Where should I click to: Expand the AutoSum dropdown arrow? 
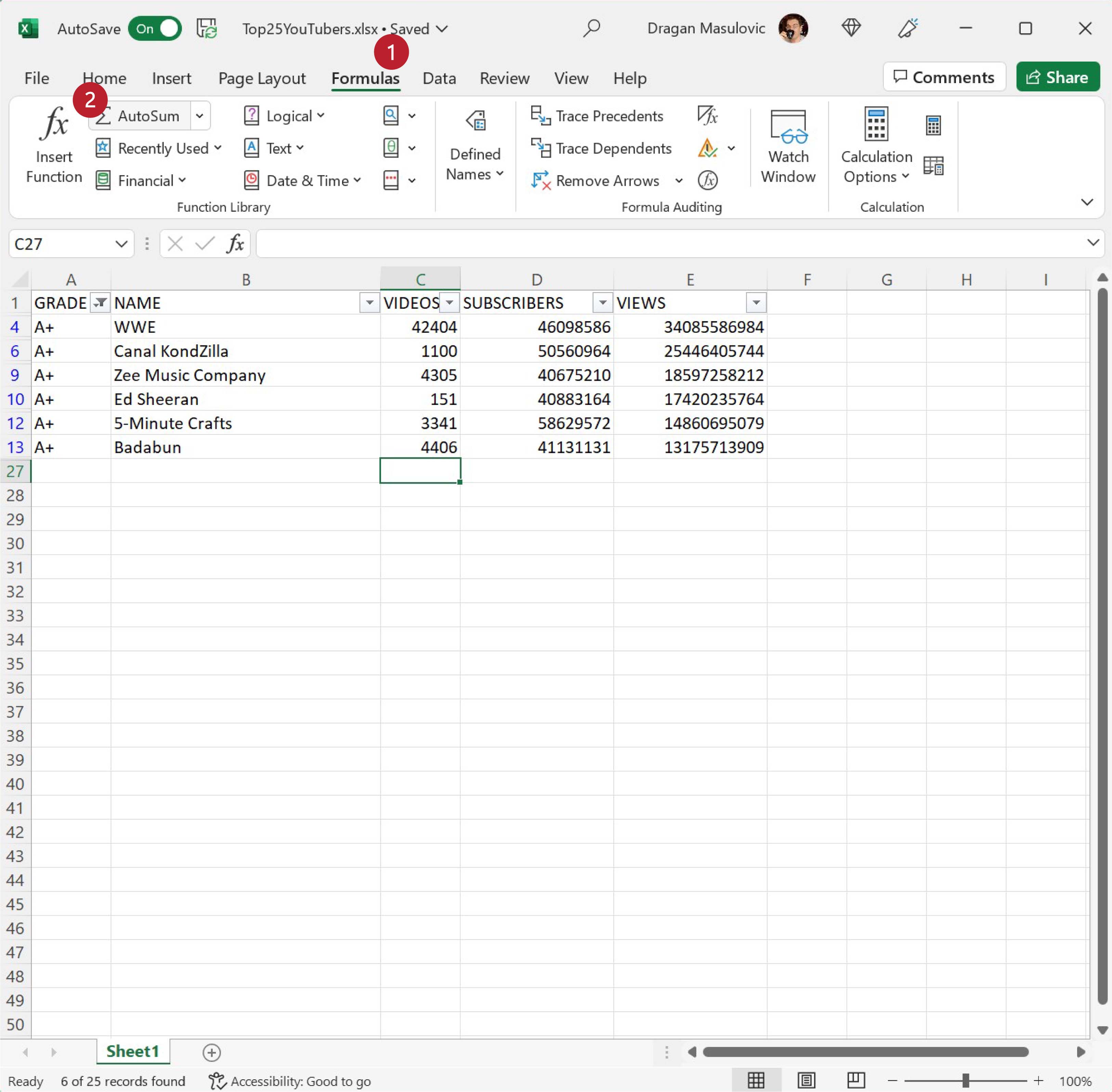click(x=199, y=116)
